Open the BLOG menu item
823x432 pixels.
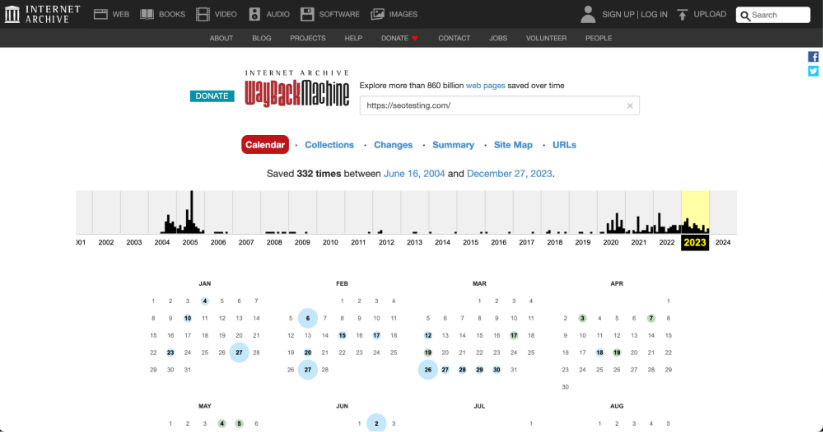(261, 38)
